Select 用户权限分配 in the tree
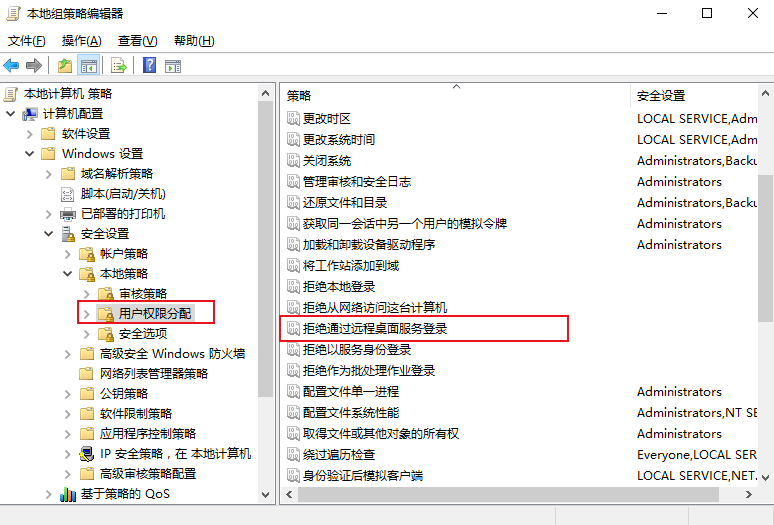Image resolution: width=774 pixels, height=525 pixels. [x=155, y=313]
